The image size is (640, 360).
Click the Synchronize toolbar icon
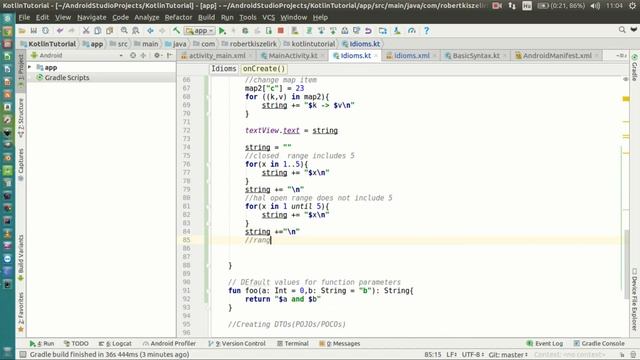tap(45, 31)
